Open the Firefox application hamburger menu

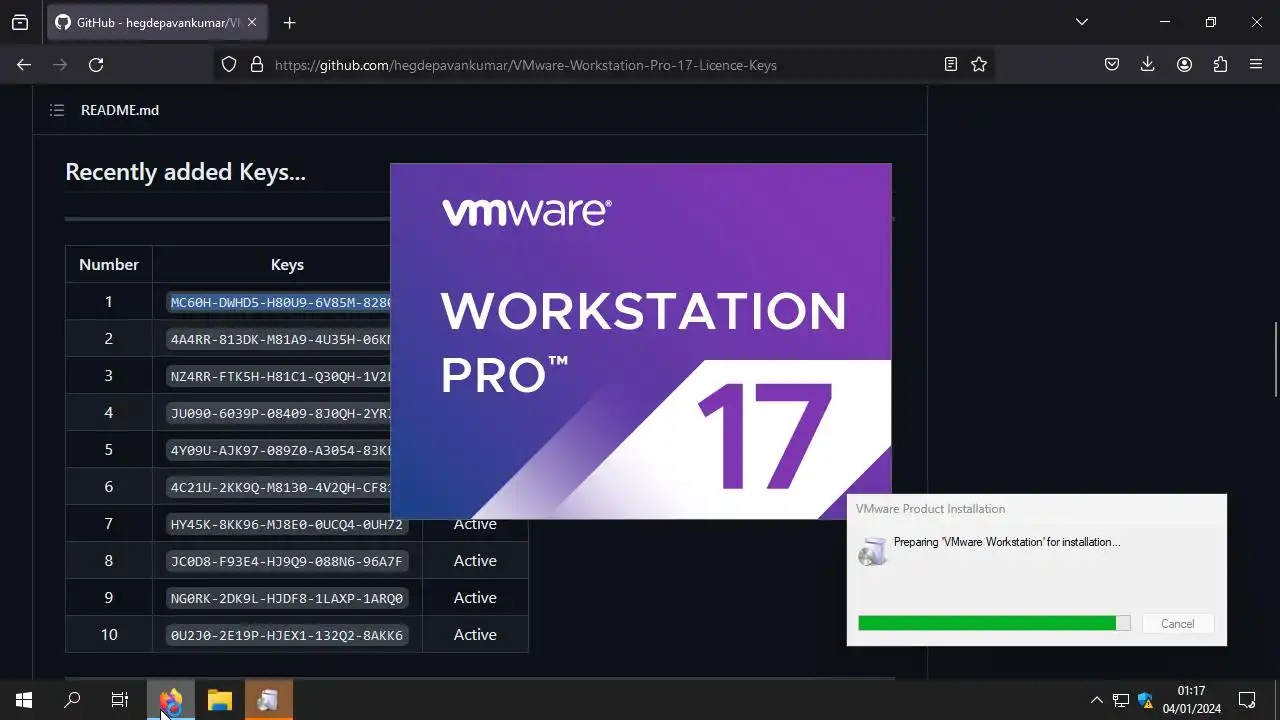click(x=1256, y=64)
